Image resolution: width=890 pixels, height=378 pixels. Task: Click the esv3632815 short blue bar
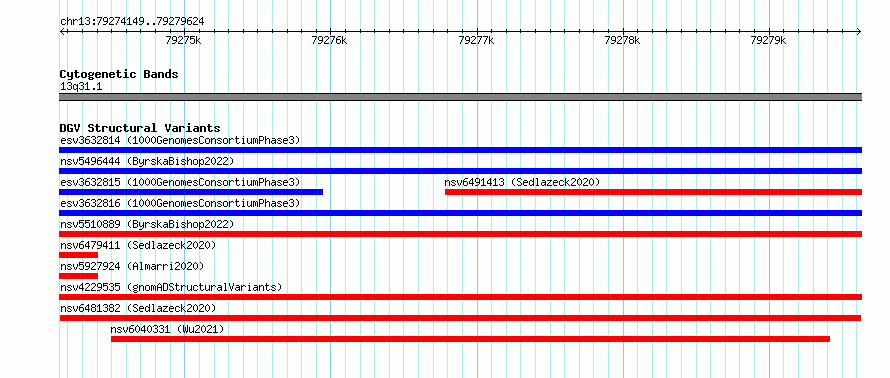191,192
